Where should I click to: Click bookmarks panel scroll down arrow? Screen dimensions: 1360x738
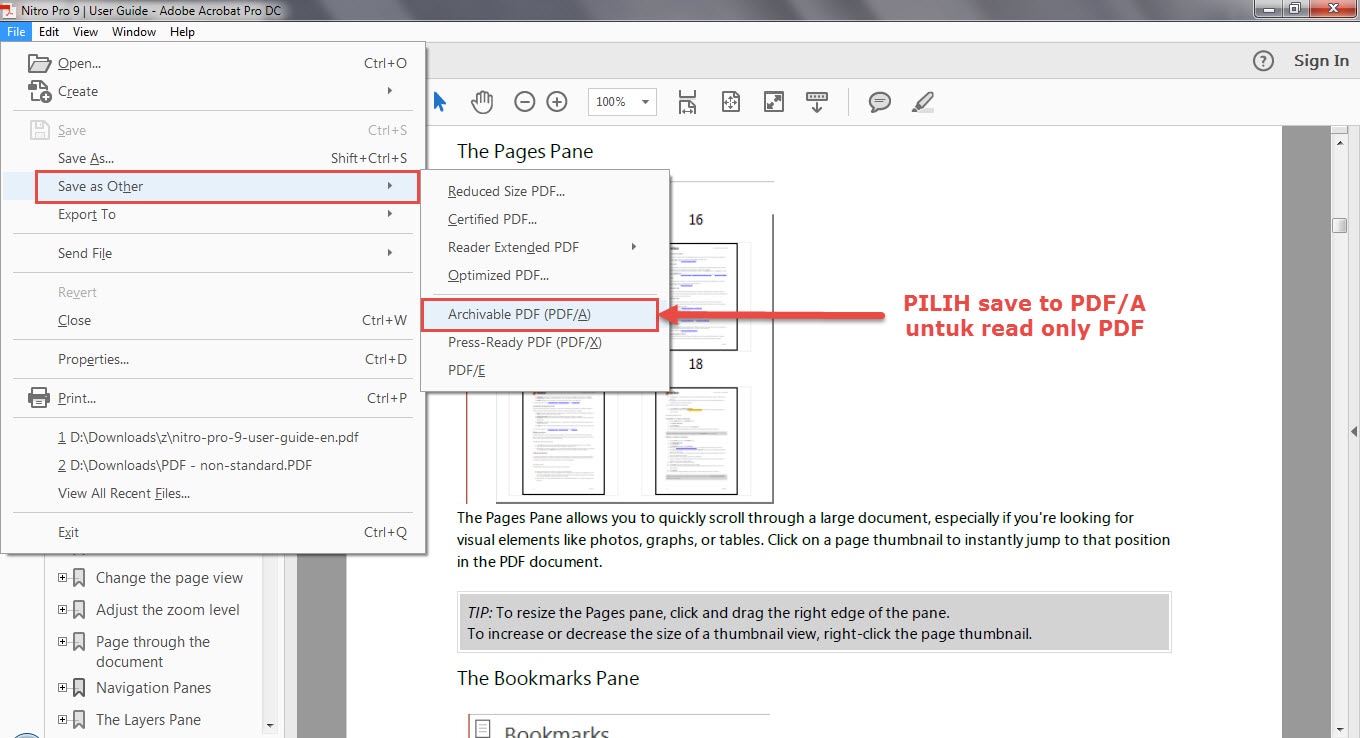(269, 725)
